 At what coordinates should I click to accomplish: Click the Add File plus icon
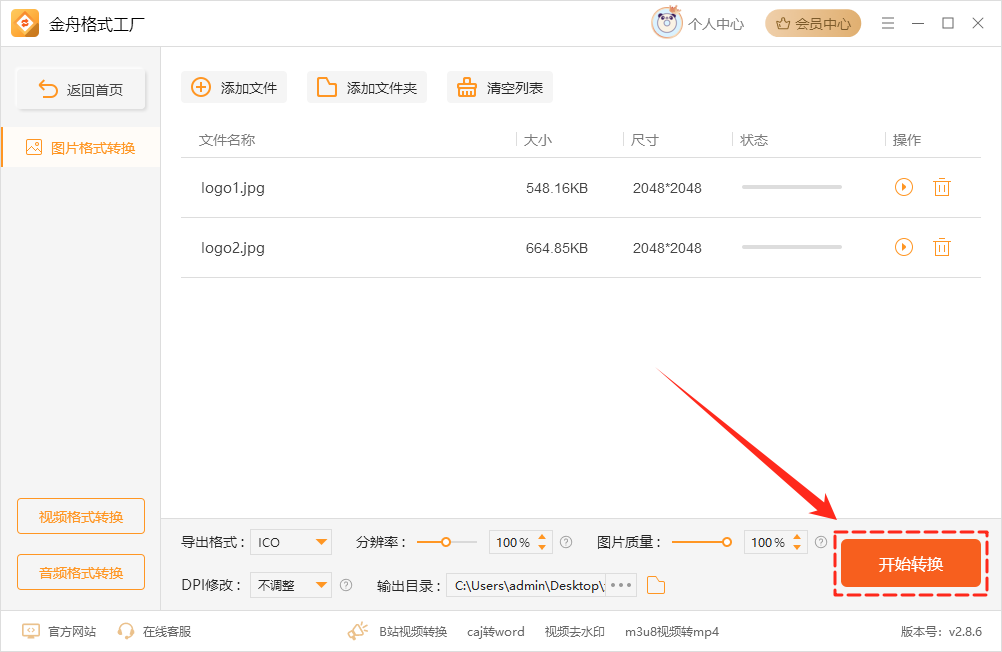pos(199,87)
